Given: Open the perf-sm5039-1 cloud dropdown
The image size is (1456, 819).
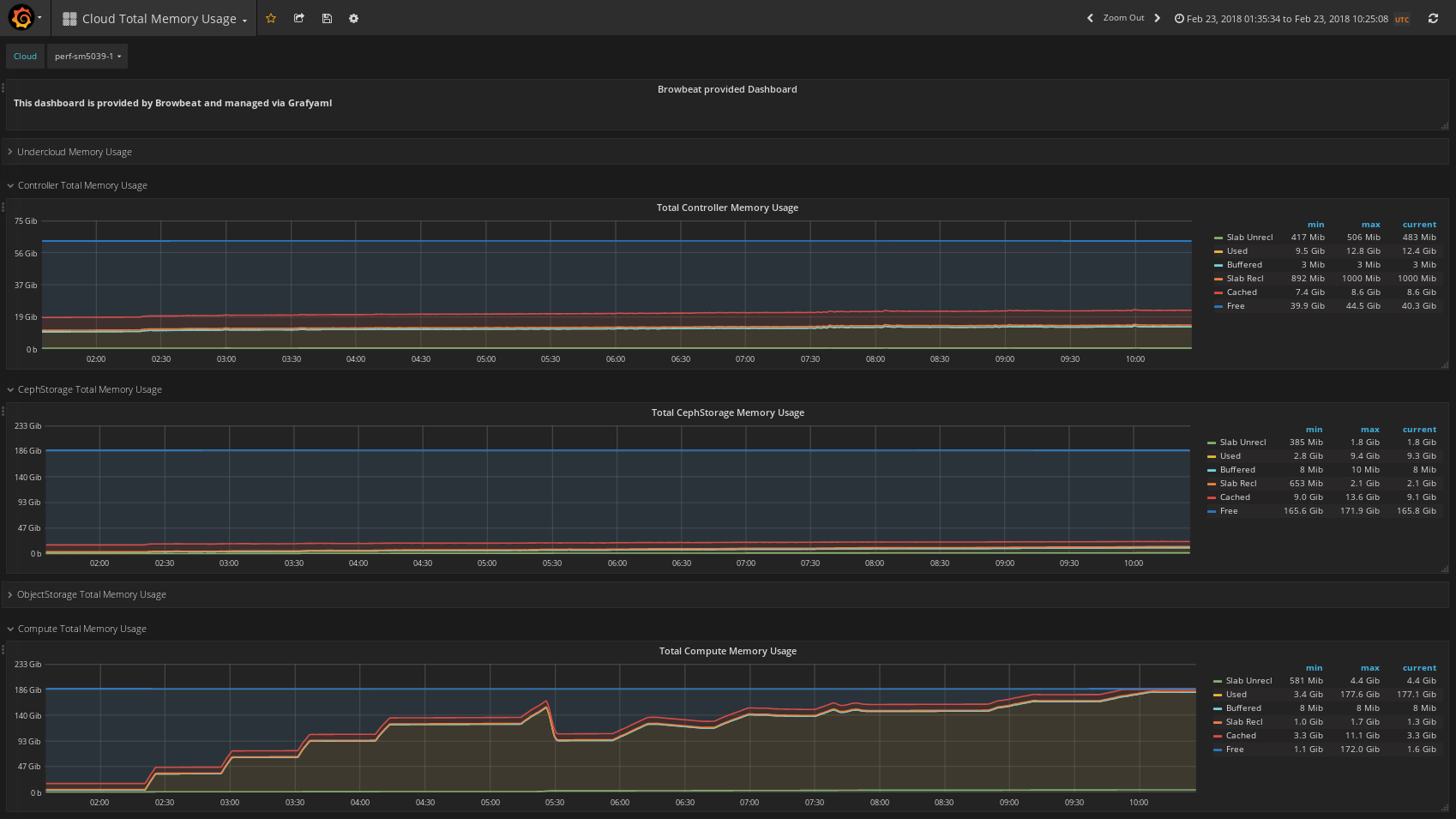Looking at the screenshot, I should pos(87,57).
